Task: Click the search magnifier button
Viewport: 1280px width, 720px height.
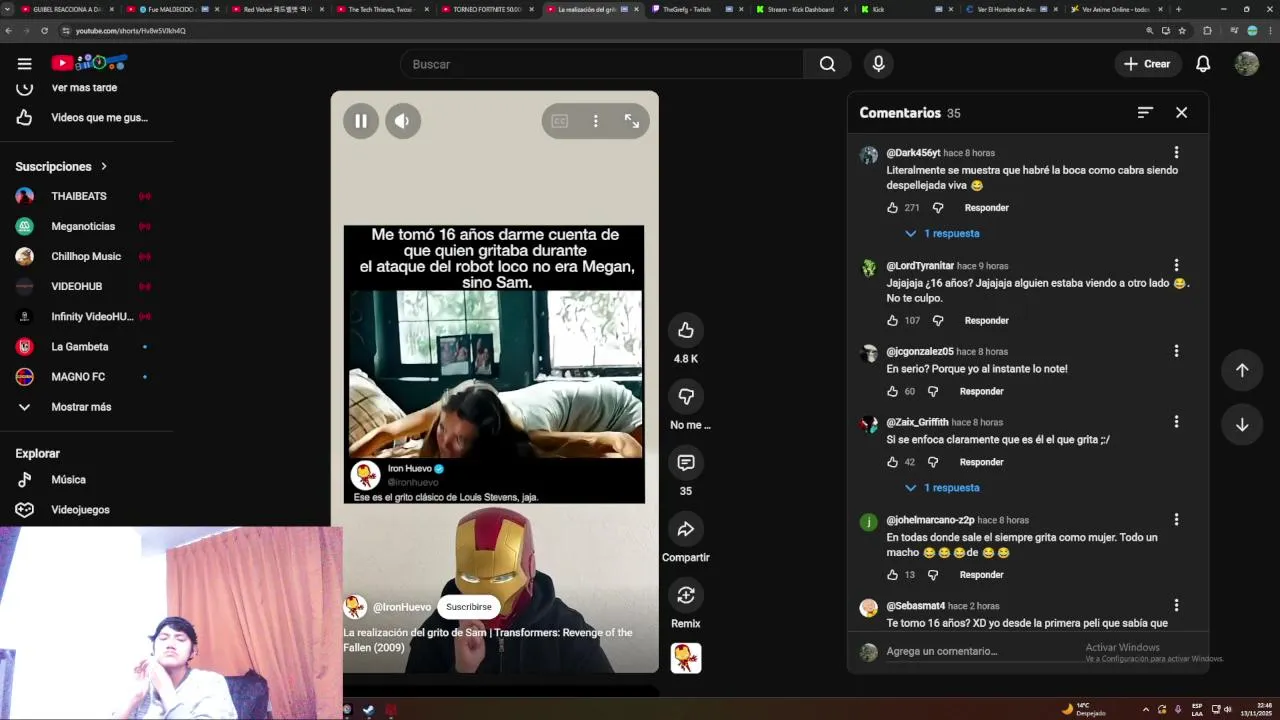Action: pos(827,64)
